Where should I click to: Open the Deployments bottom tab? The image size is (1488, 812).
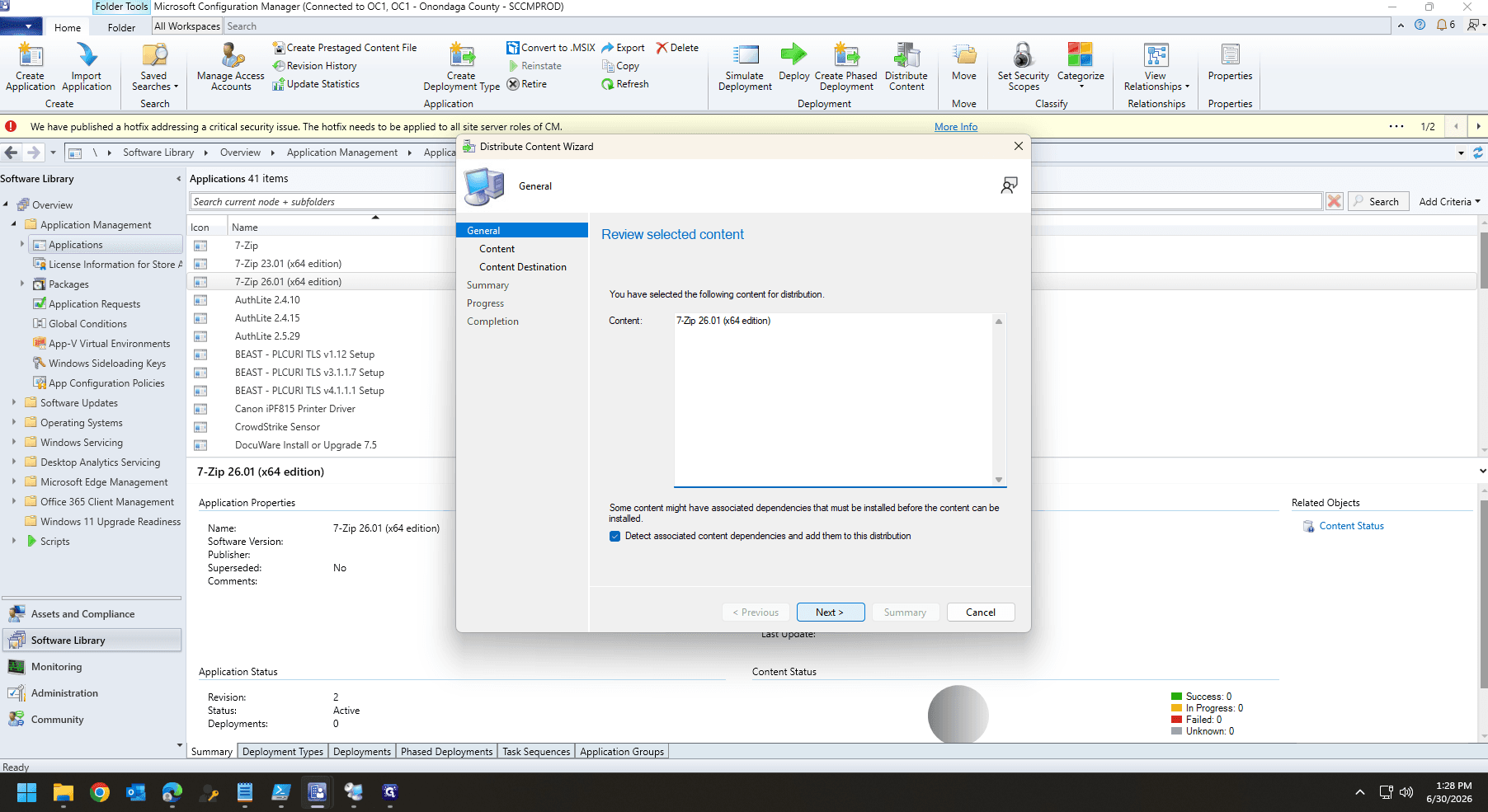click(362, 751)
